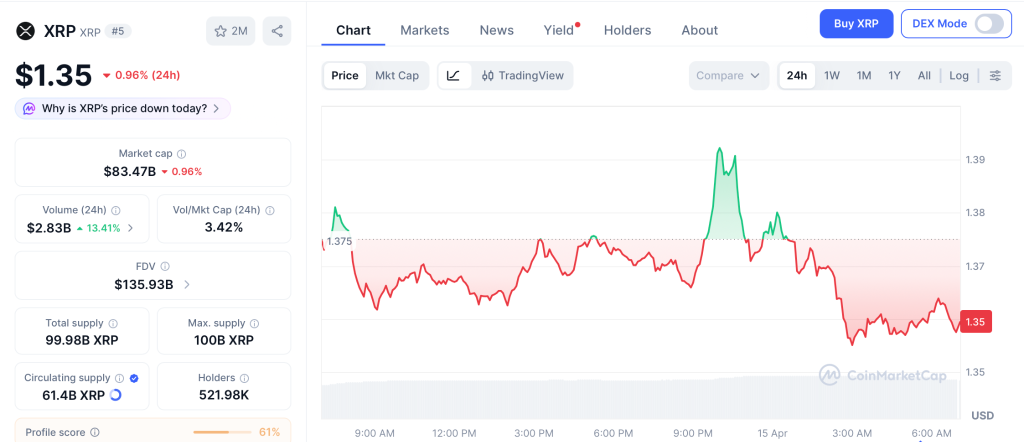Open TradingView chart mode

pos(522,76)
